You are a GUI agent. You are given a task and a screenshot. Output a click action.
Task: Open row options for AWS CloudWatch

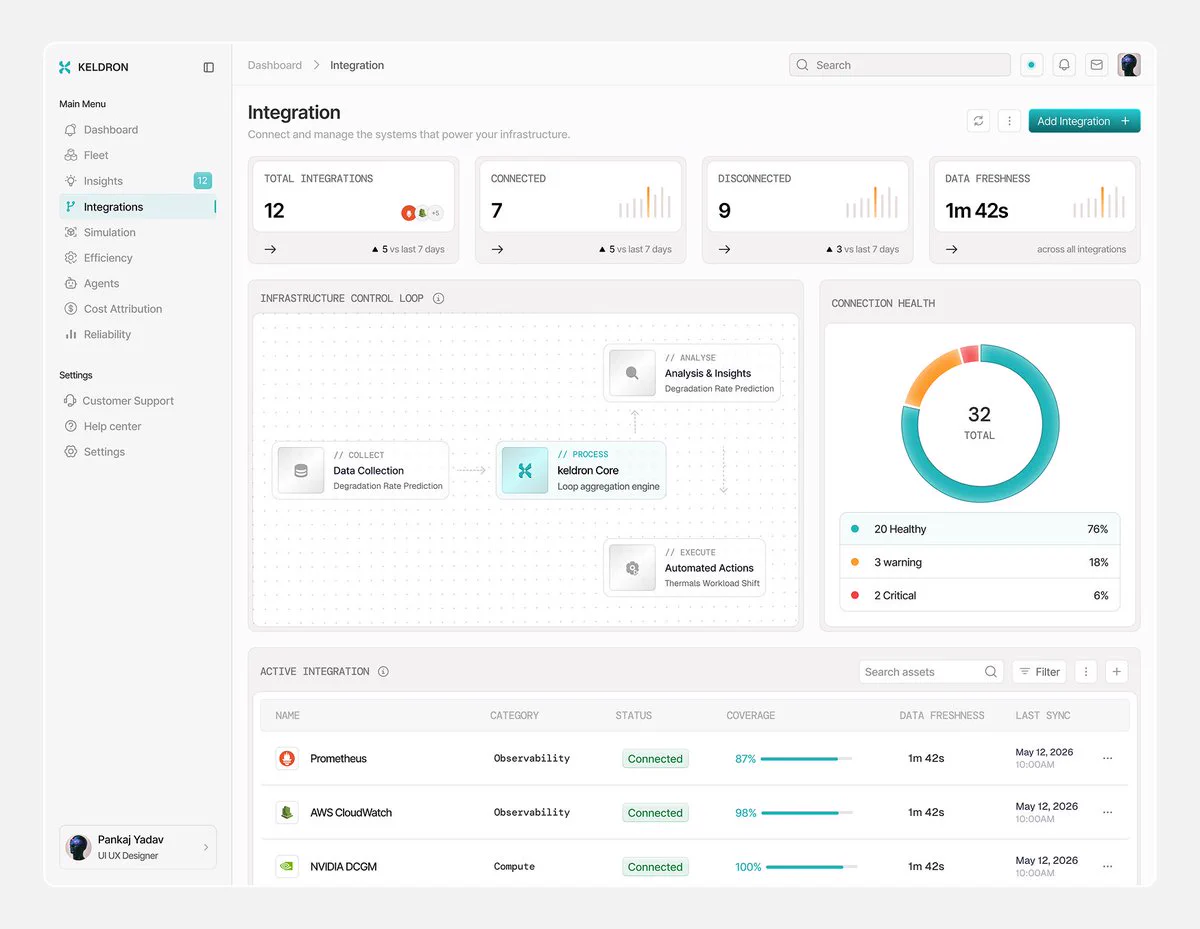tap(1107, 812)
